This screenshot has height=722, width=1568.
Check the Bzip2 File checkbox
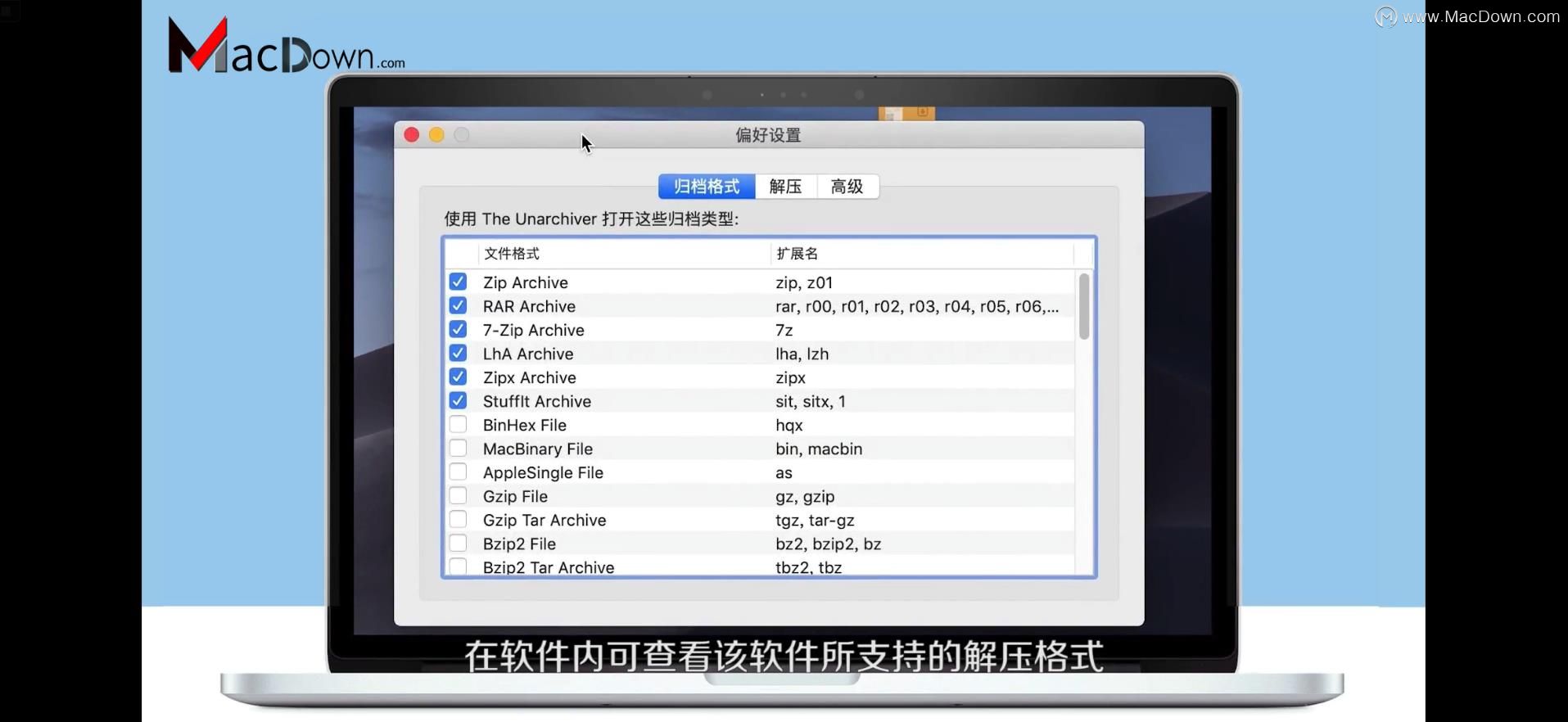[458, 543]
